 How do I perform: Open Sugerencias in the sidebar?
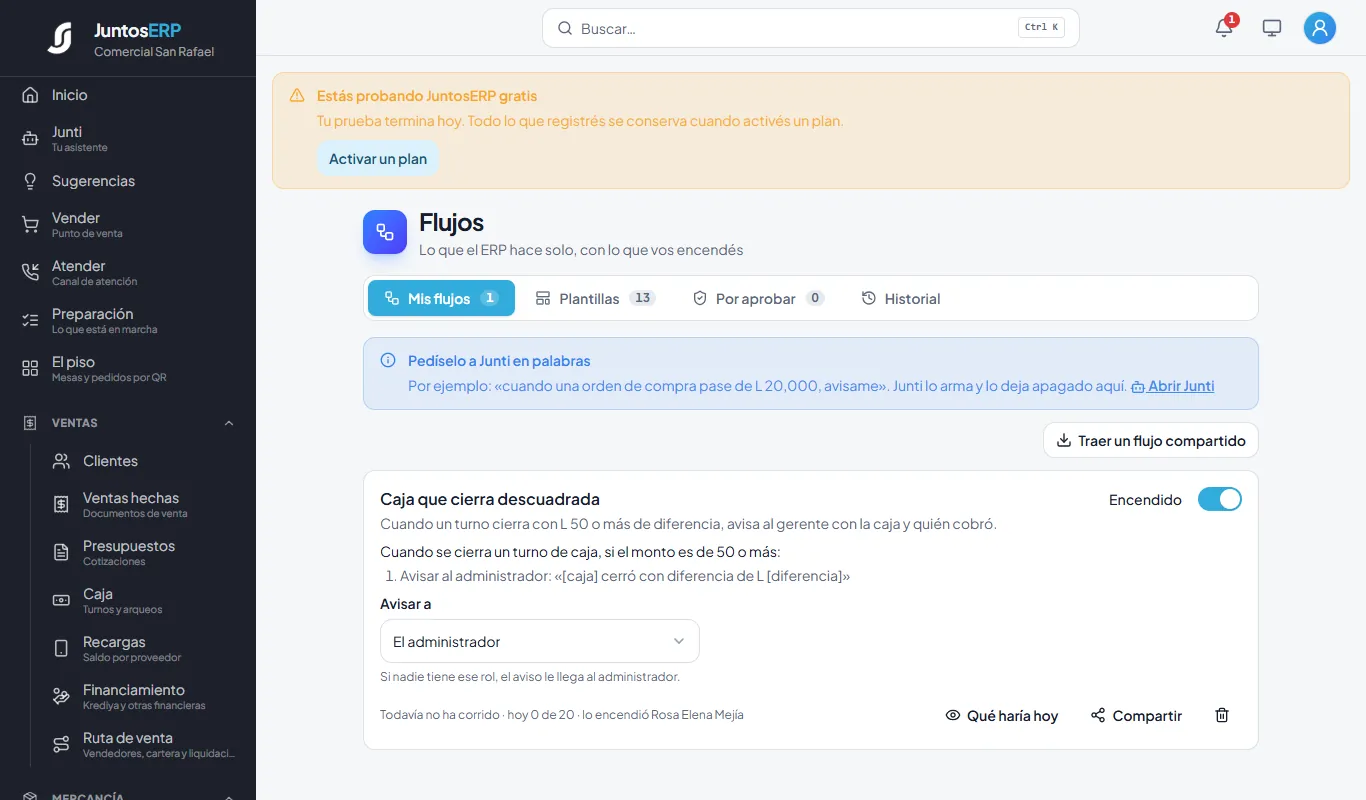pos(128,181)
